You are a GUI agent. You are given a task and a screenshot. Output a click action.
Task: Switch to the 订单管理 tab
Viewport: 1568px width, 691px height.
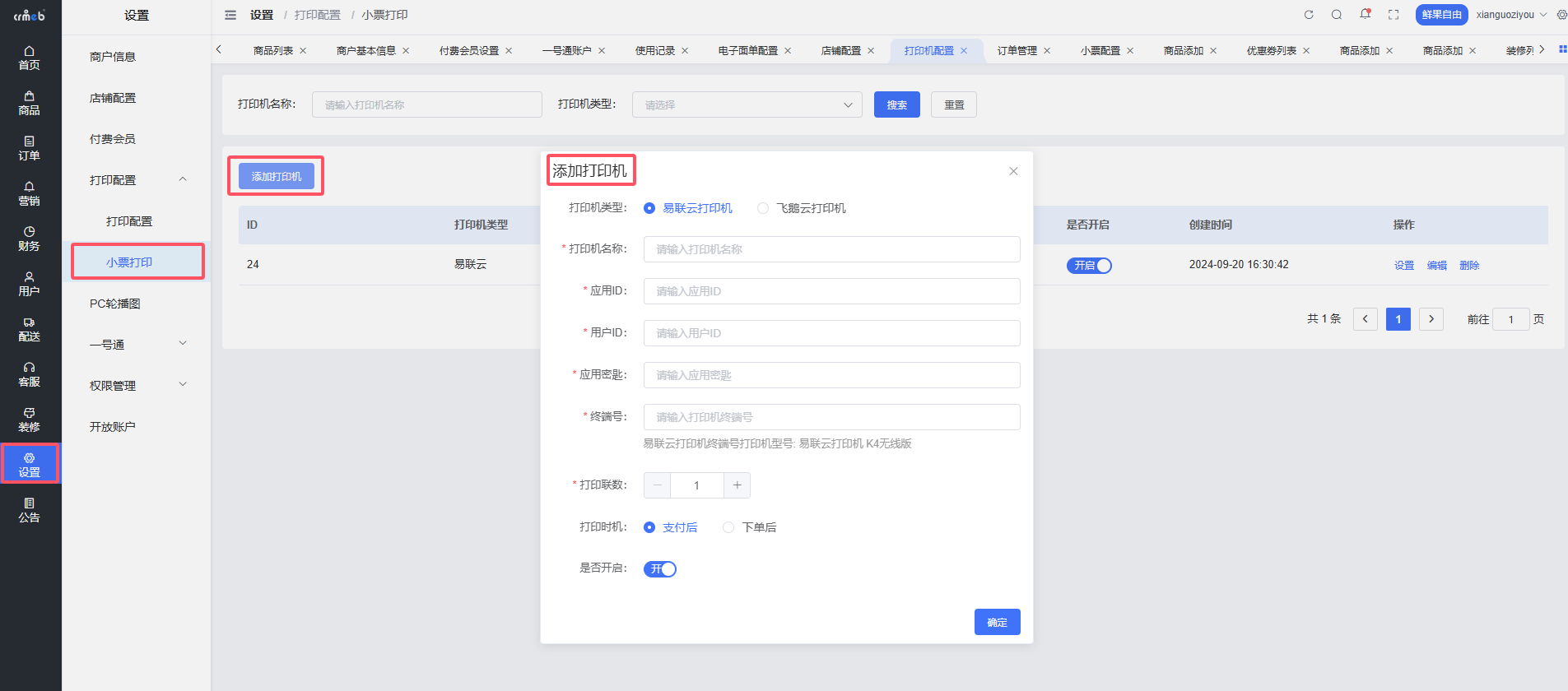[x=1017, y=51]
